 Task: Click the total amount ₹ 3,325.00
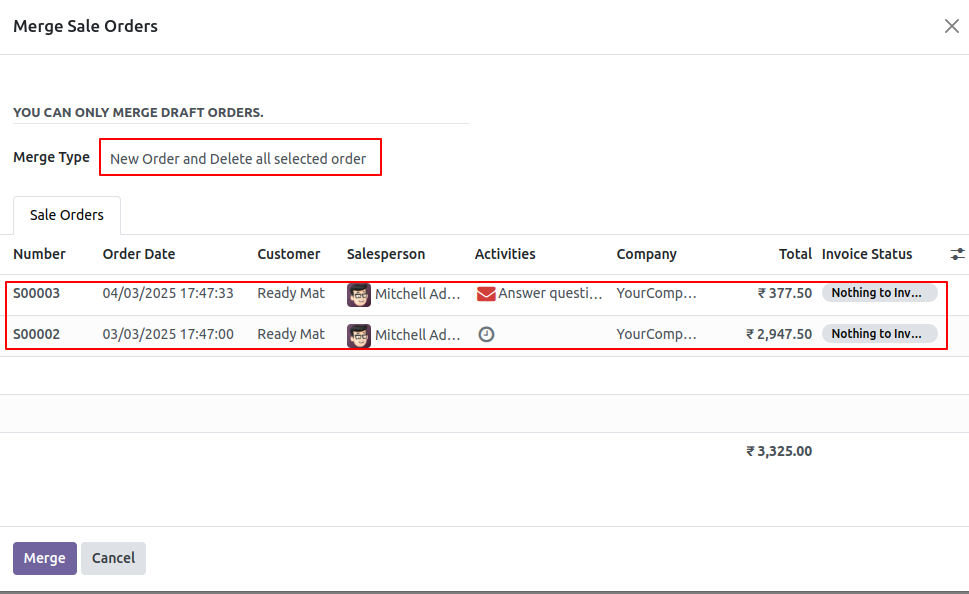779,451
